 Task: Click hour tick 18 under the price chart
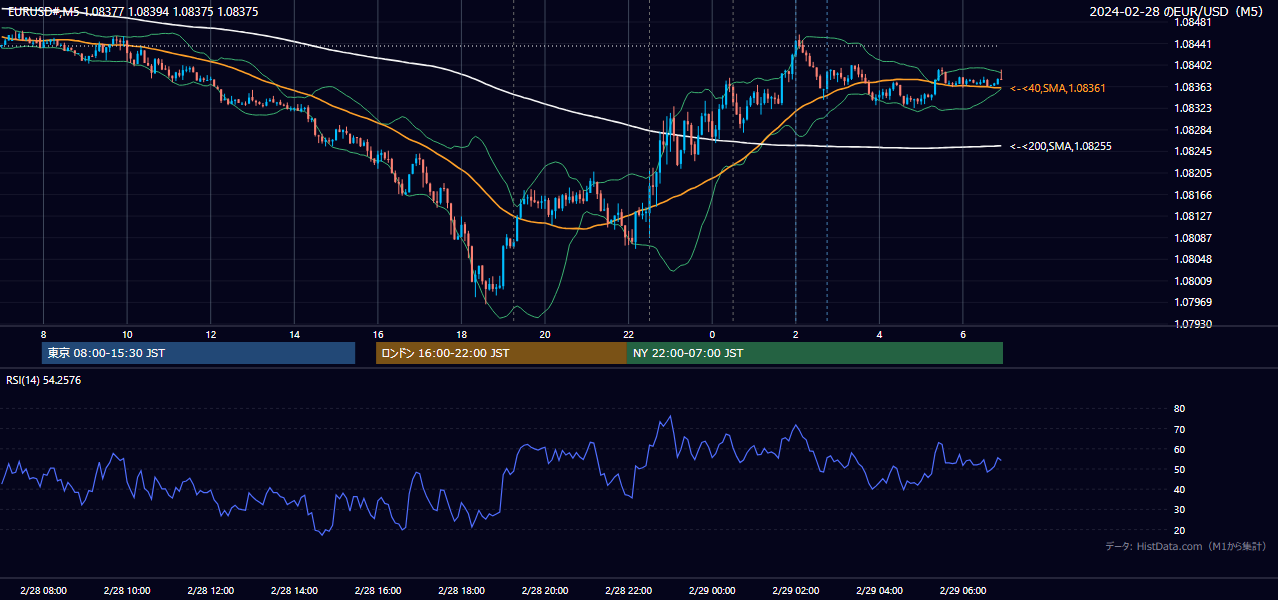click(461, 334)
